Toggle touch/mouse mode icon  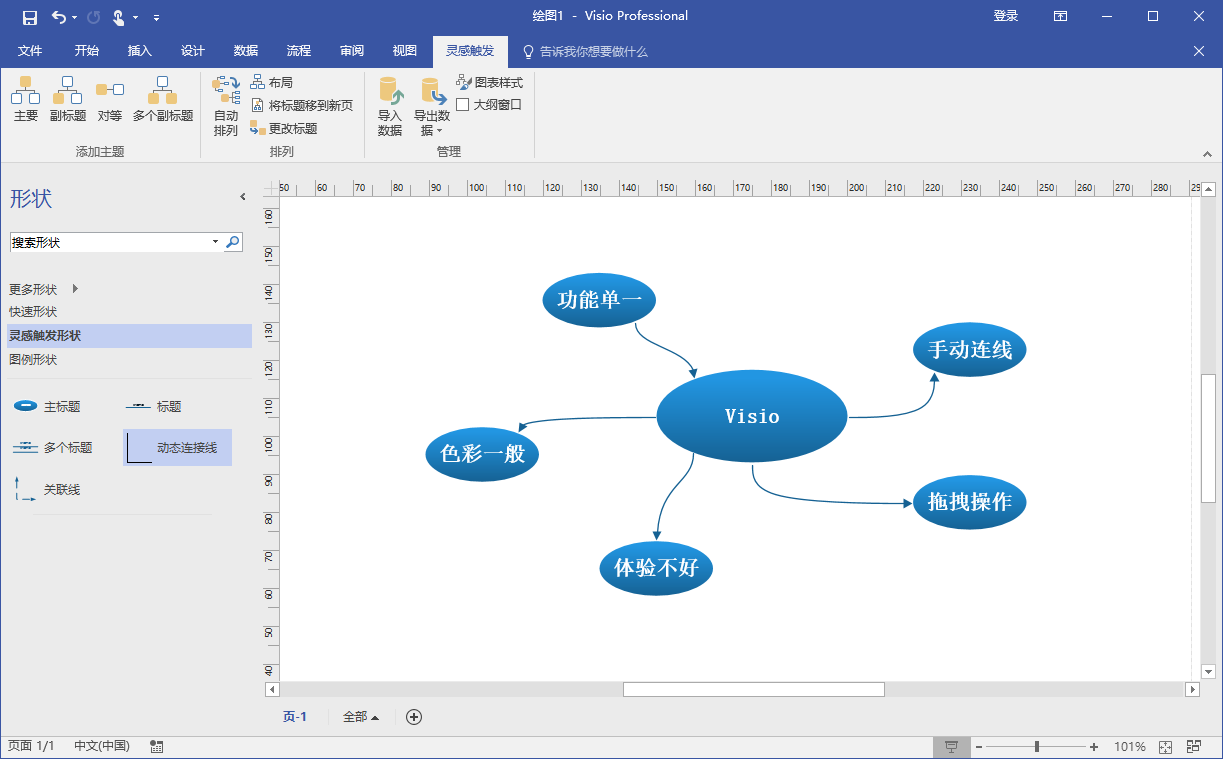[x=119, y=17]
